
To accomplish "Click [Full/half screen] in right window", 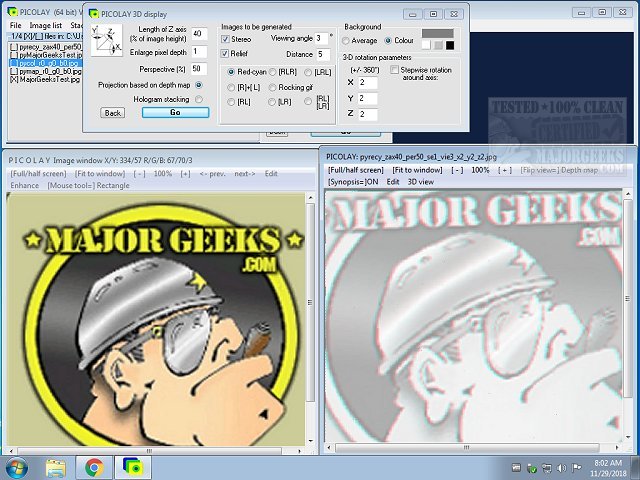I will point(356,170).
